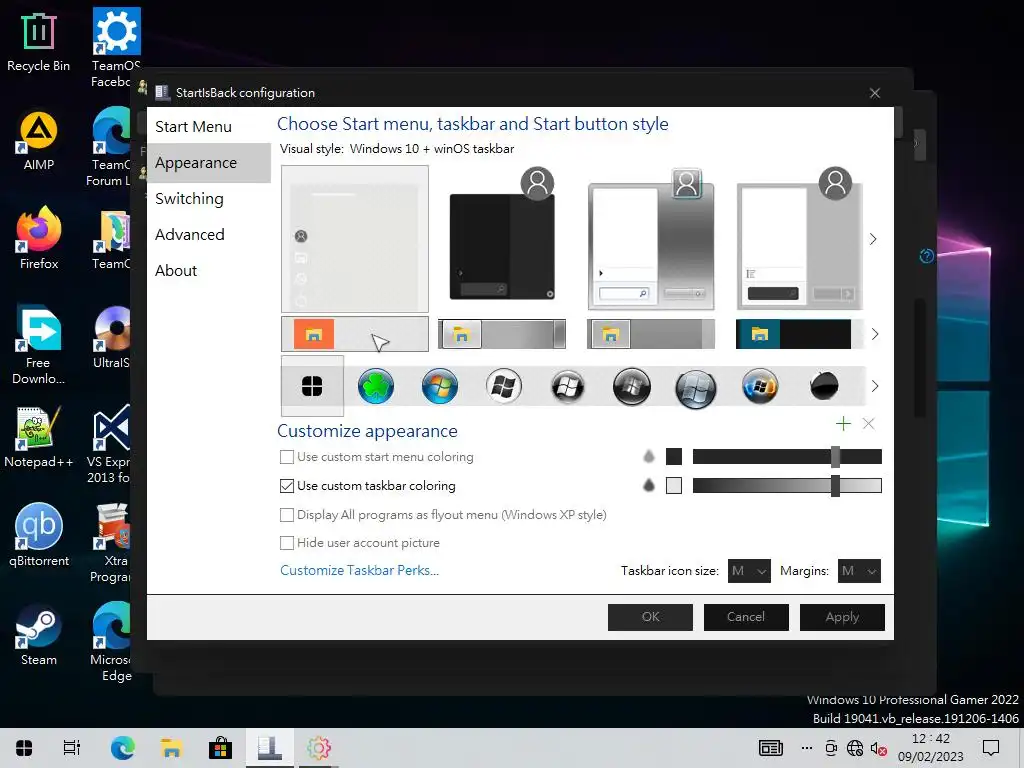The image size is (1024, 768).
Task: Open the taskbar Start button
Action: click(x=24, y=748)
